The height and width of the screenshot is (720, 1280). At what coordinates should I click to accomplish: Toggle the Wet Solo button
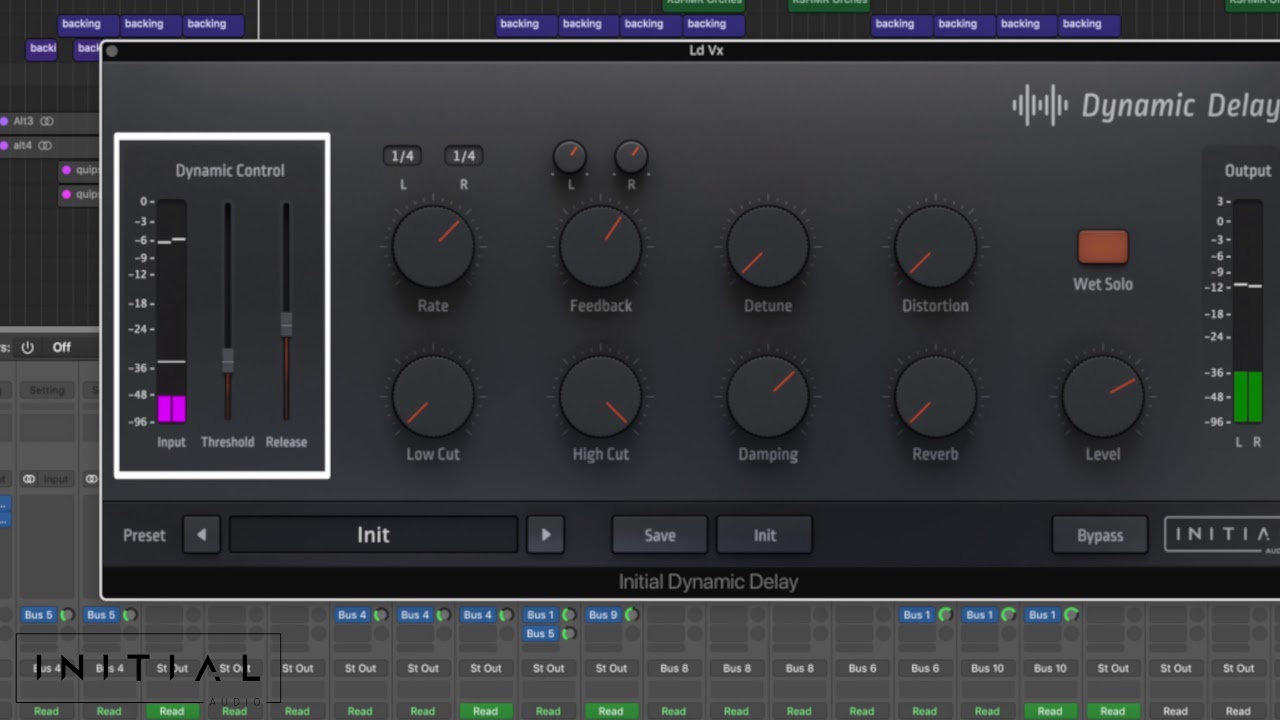(1102, 247)
